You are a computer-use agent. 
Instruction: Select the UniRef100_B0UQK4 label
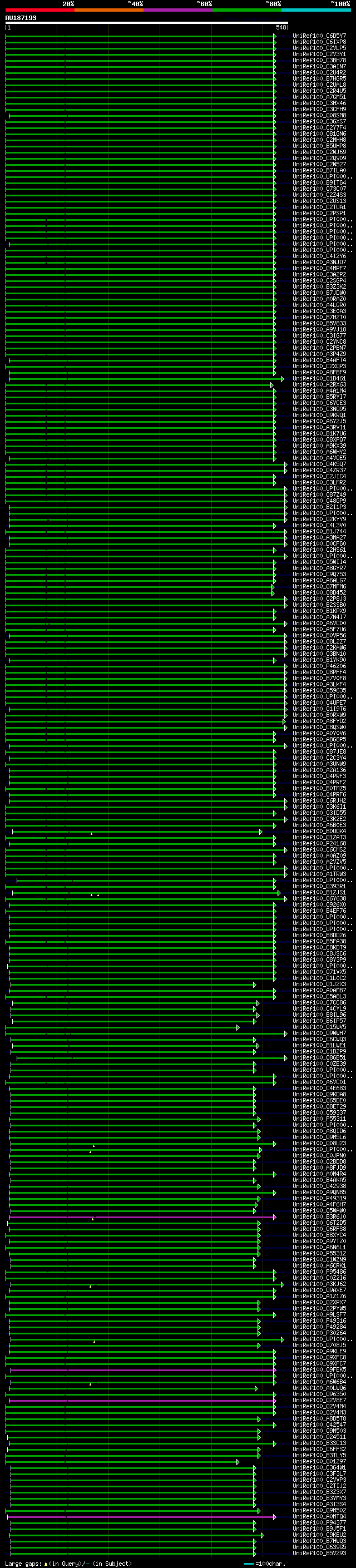pyautogui.click(x=319, y=831)
